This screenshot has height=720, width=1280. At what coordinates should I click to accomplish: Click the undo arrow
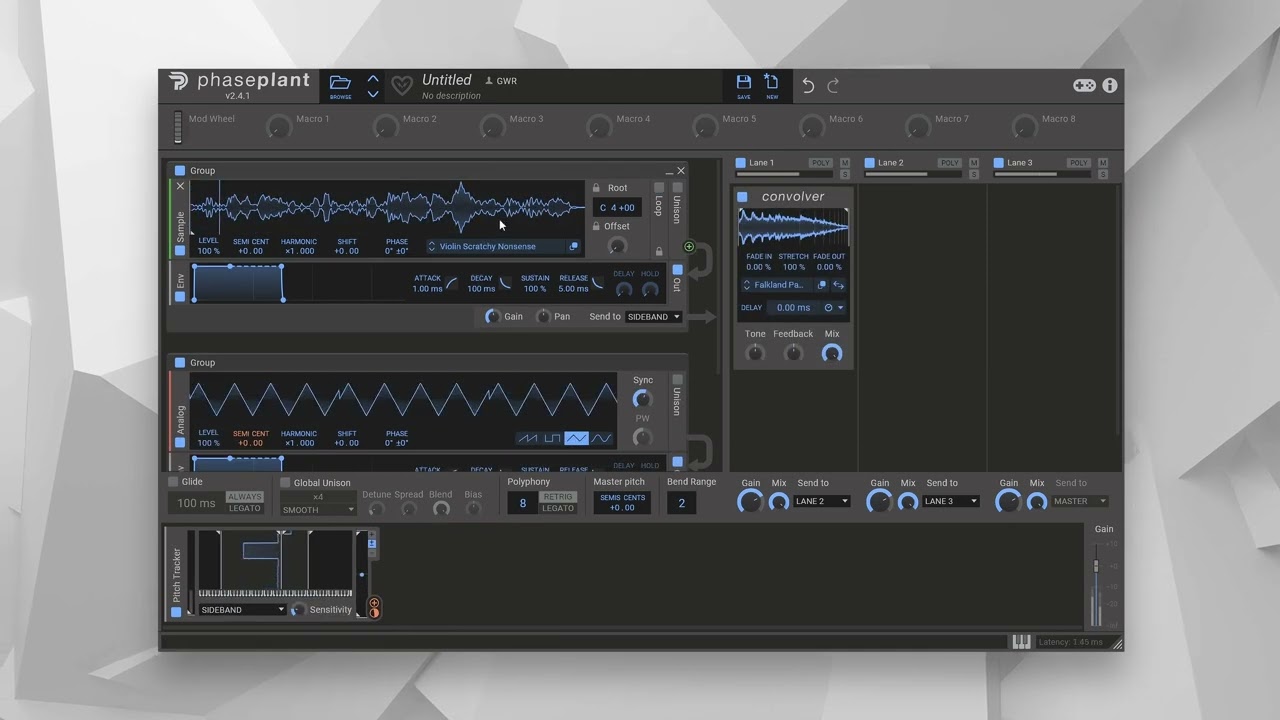pyautogui.click(x=808, y=86)
